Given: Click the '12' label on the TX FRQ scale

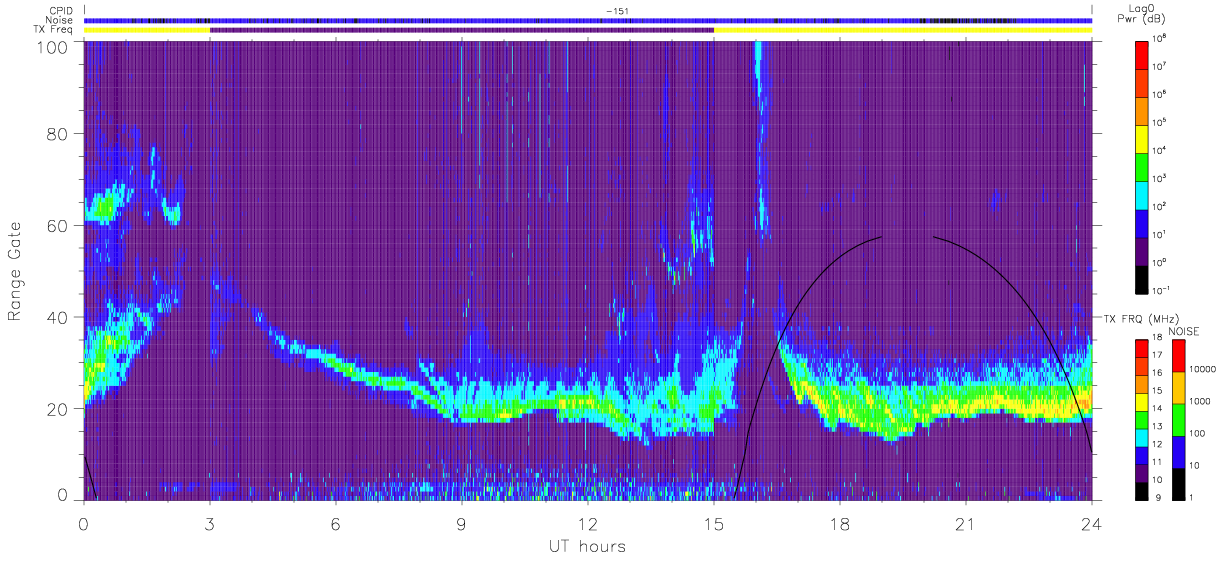Looking at the screenshot, I should pyautogui.click(x=1157, y=445).
